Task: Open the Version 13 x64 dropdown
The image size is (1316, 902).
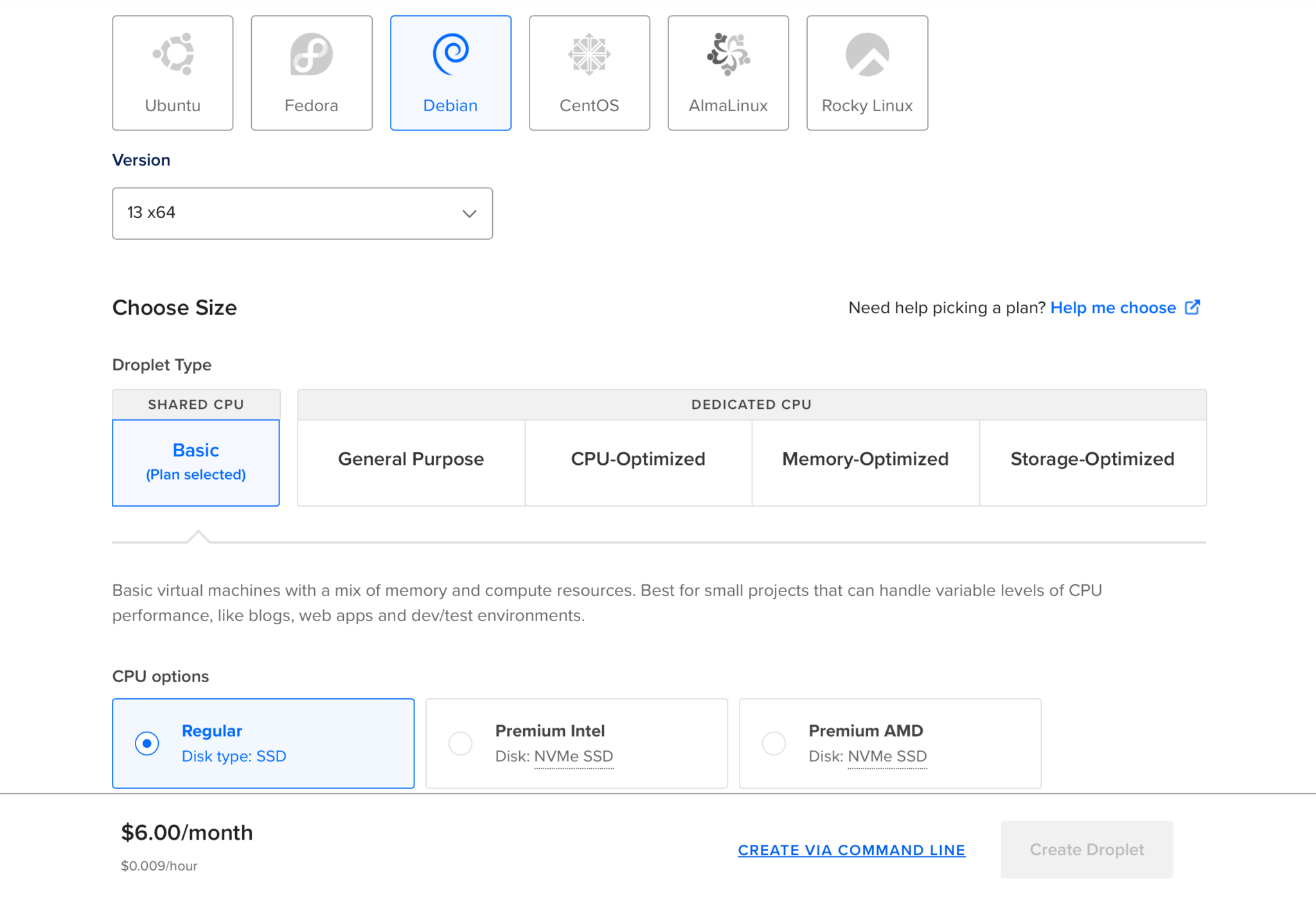Action: pos(303,213)
